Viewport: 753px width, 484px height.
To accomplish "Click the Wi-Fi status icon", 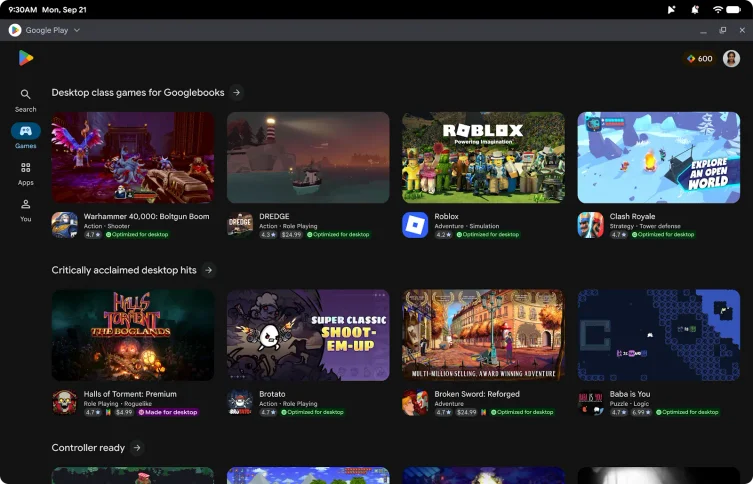I will tap(717, 10).
